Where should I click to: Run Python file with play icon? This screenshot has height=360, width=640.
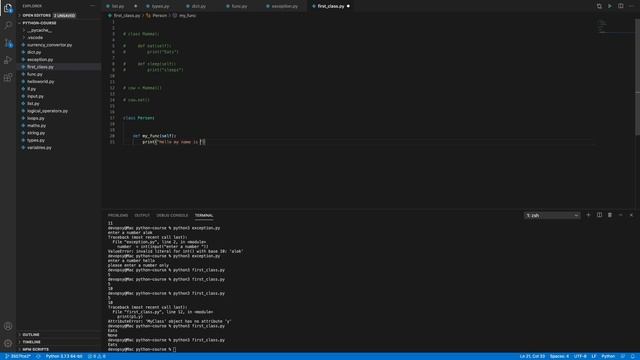point(610,6)
